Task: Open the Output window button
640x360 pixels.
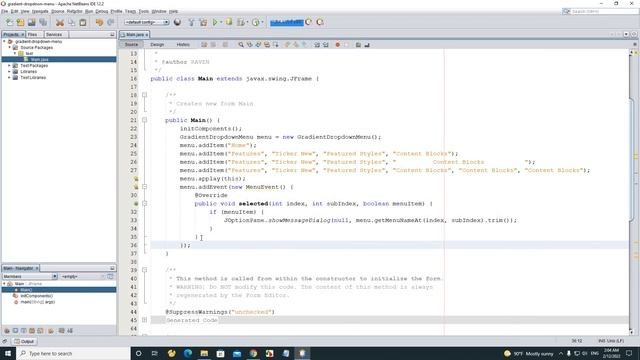Action: point(24,341)
